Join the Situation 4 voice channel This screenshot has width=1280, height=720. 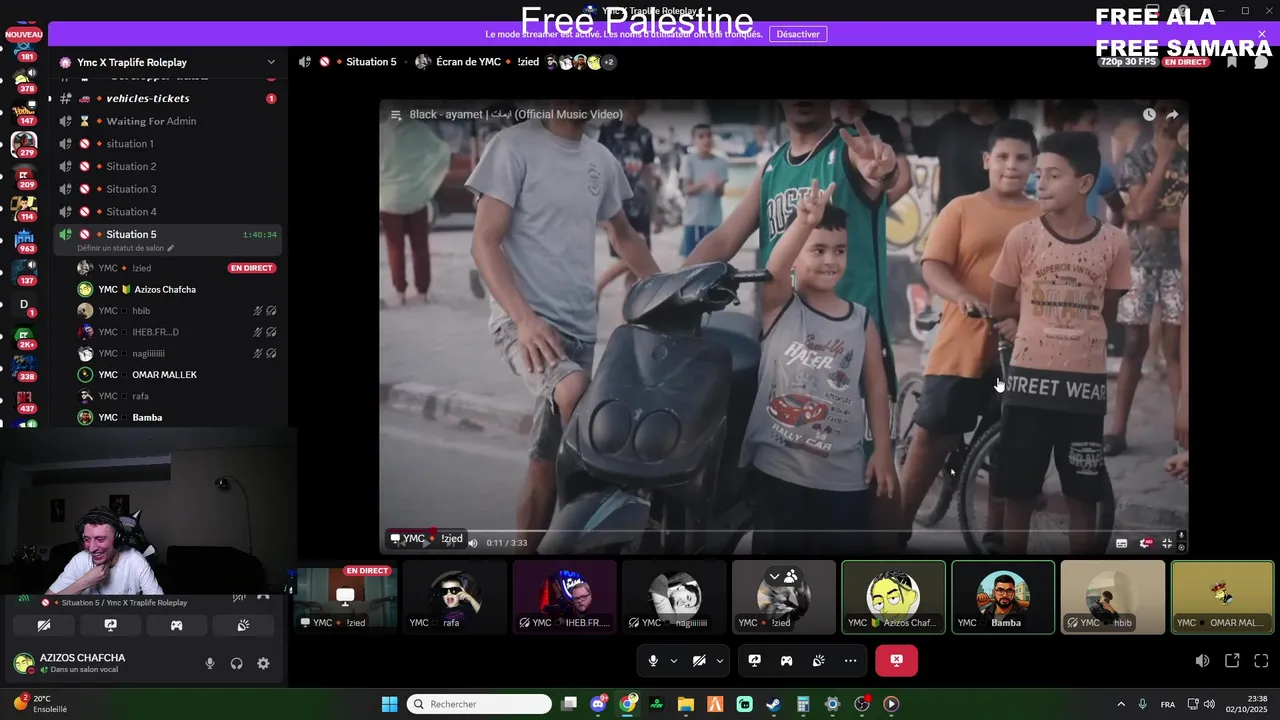[168, 212]
